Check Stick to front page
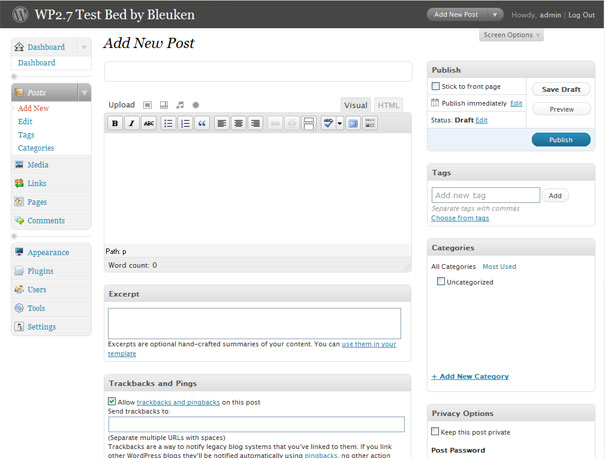Viewport: 605px width, 458px height. (x=436, y=86)
